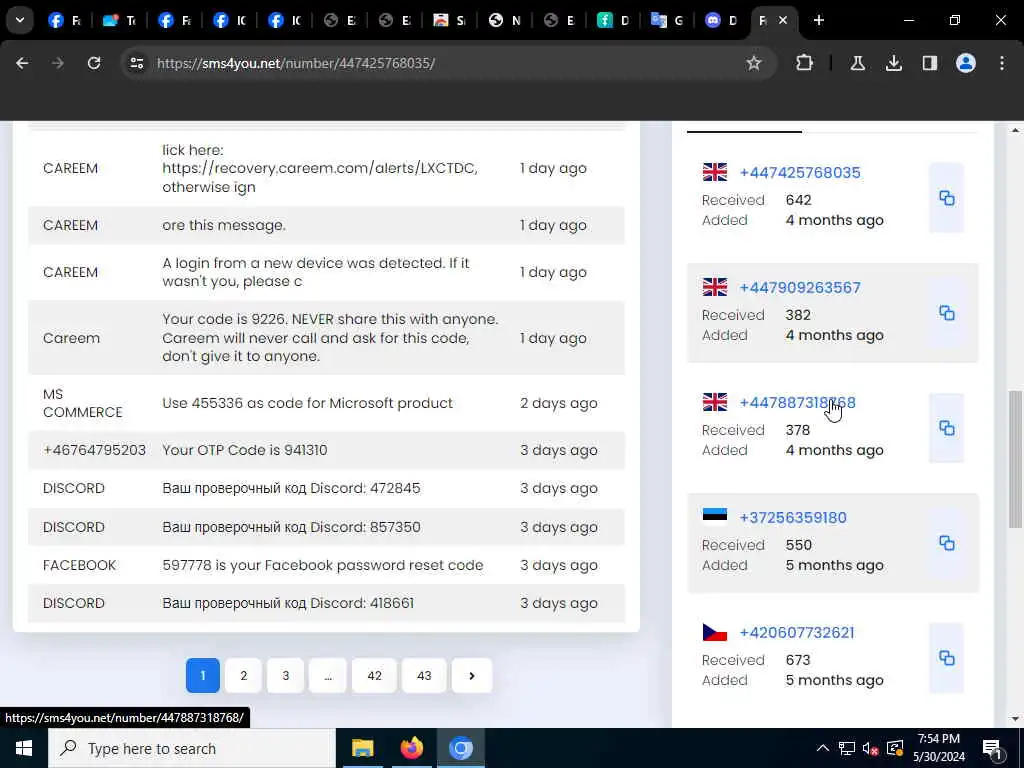The image size is (1024, 768).
Task: Copy the number +447425768035
Action: [946, 198]
